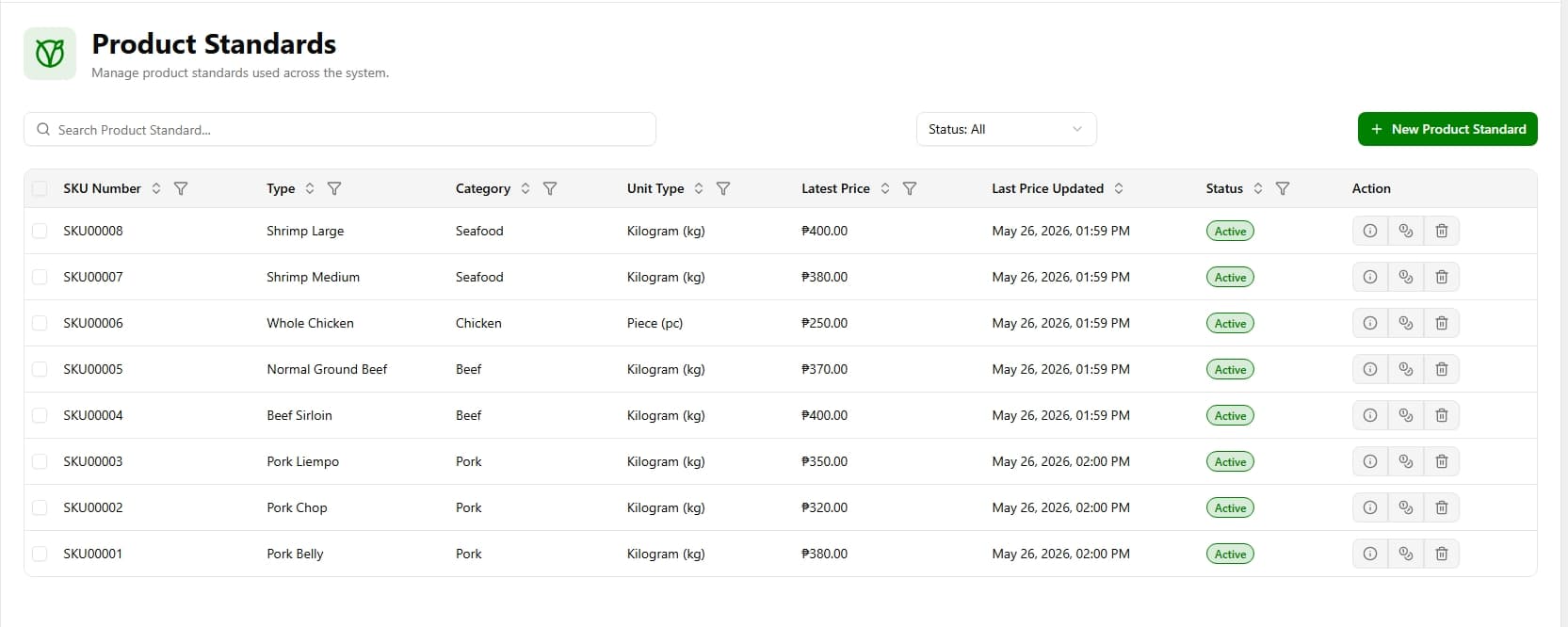Viewport: 1568px width, 627px height.
Task: Sort by Last Price Updated arrows
Action: coord(1119,188)
